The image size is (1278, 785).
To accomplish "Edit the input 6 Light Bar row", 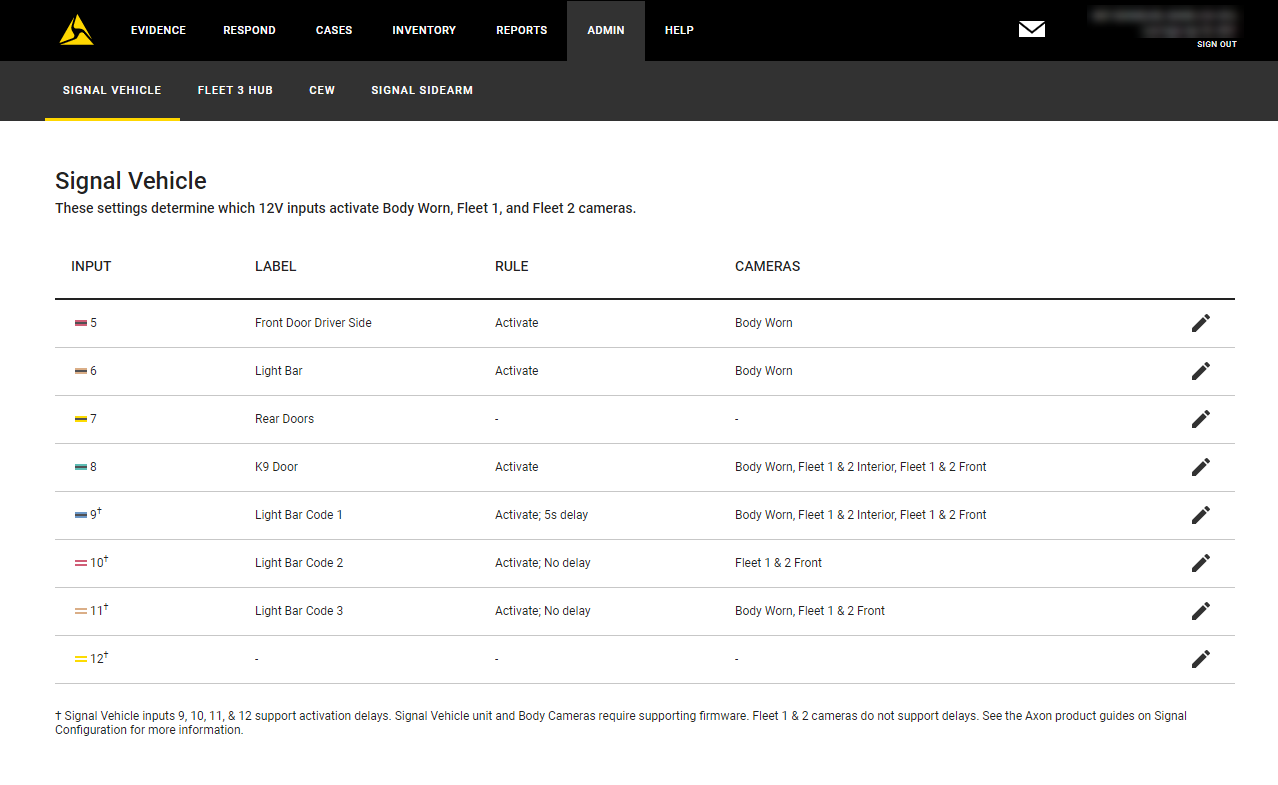I will (x=1201, y=371).
